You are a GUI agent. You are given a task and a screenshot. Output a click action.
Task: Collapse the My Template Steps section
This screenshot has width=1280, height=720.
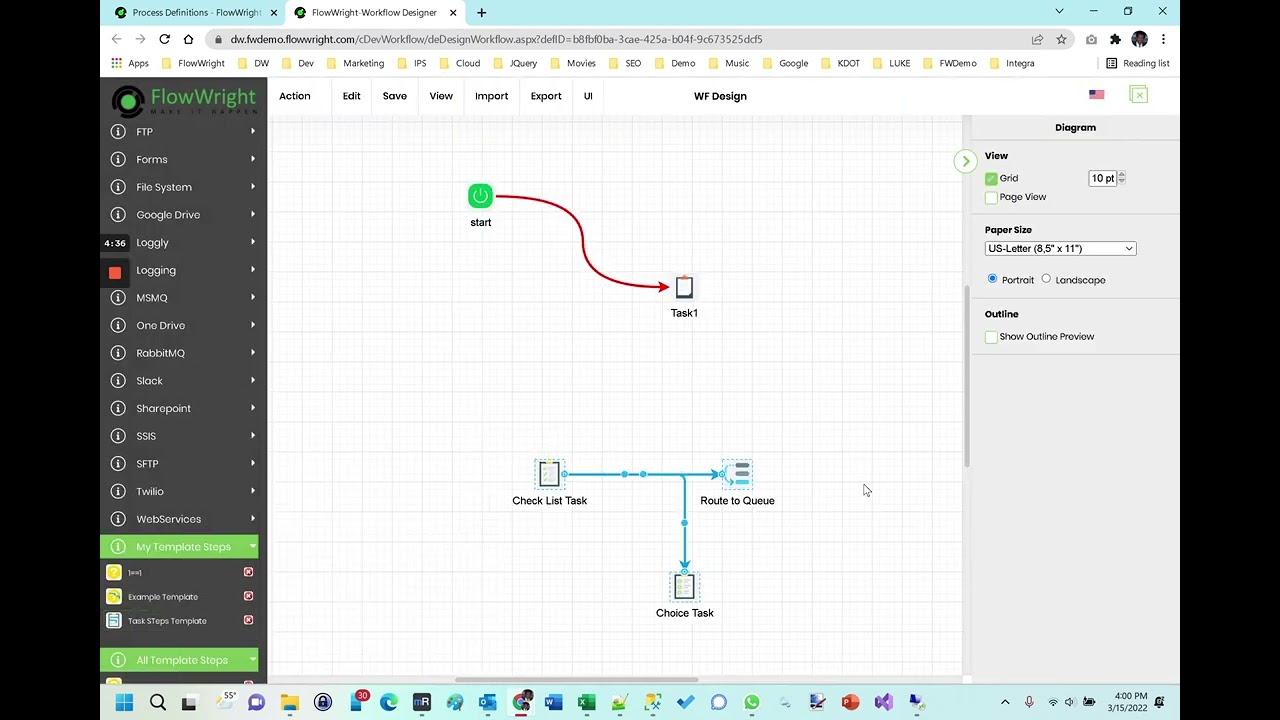(179, 547)
